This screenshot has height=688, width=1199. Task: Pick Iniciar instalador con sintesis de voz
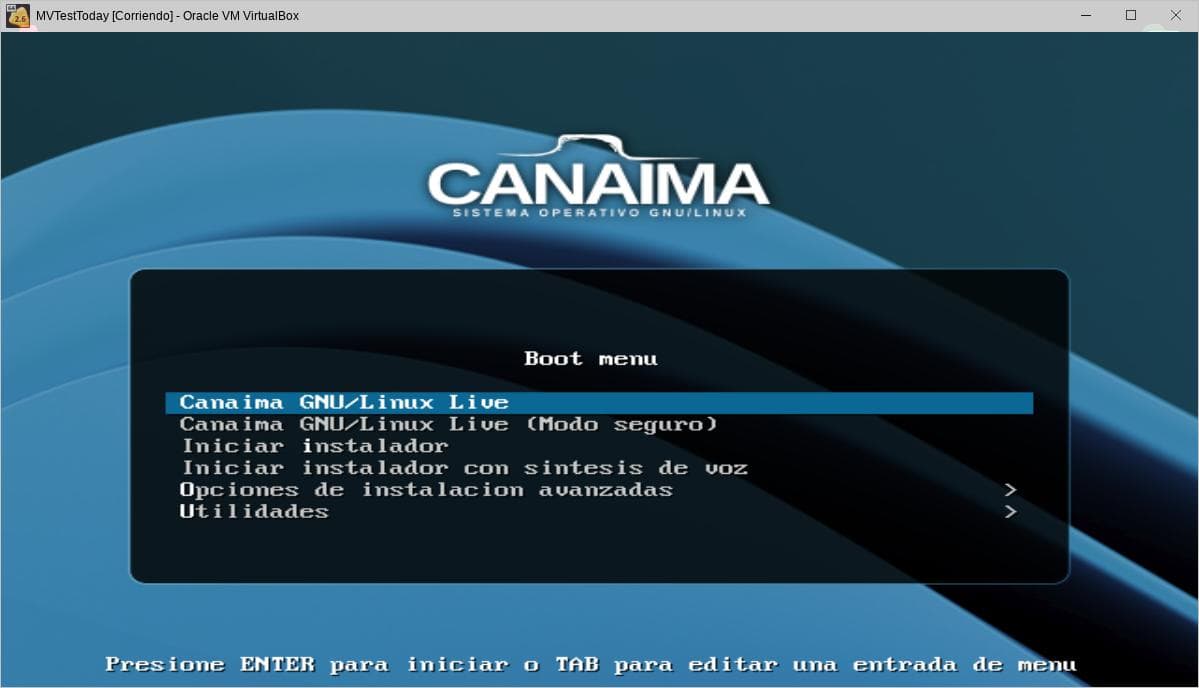coord(464,468)
